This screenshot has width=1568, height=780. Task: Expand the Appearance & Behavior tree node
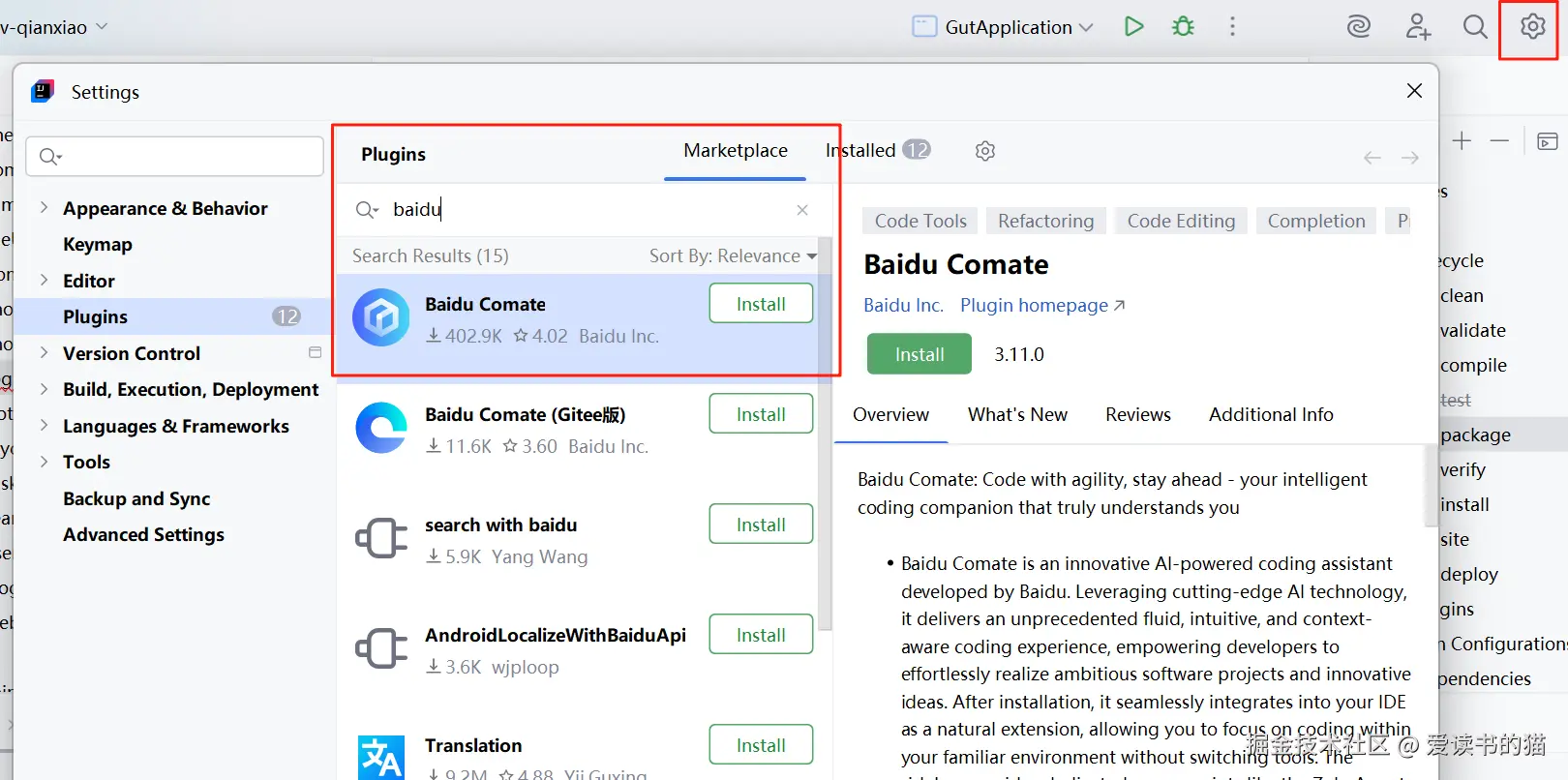point(44,207)
